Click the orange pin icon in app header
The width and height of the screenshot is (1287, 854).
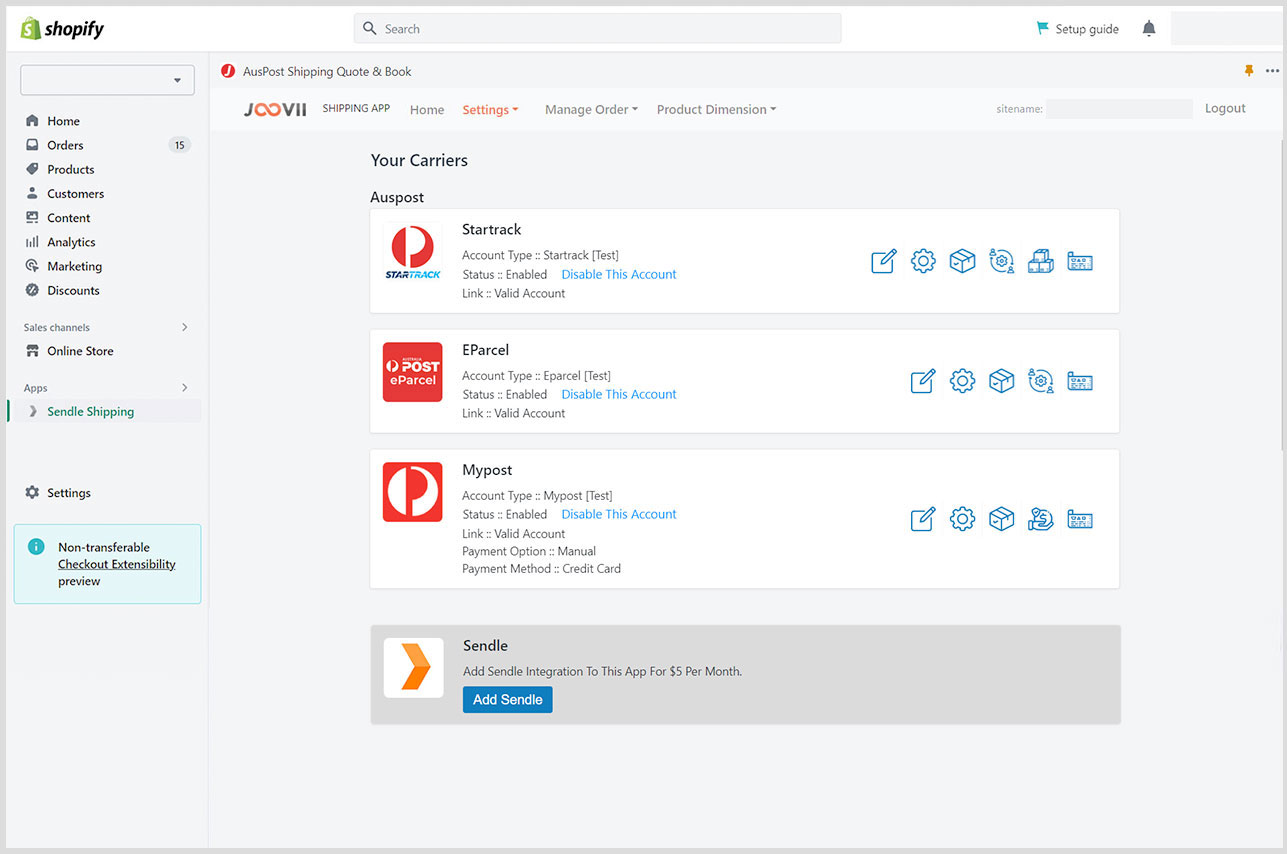click(x=1248, y=71)
